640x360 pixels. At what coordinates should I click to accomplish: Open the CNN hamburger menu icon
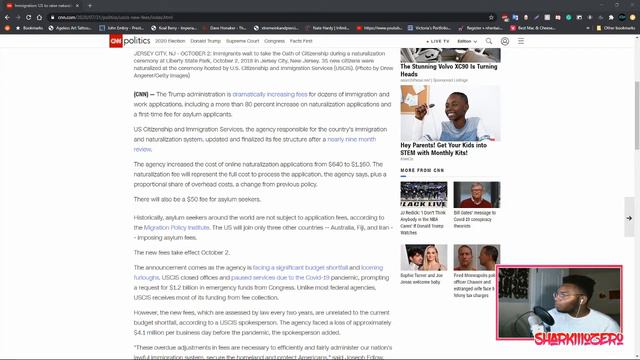click(x=521, y=41)
